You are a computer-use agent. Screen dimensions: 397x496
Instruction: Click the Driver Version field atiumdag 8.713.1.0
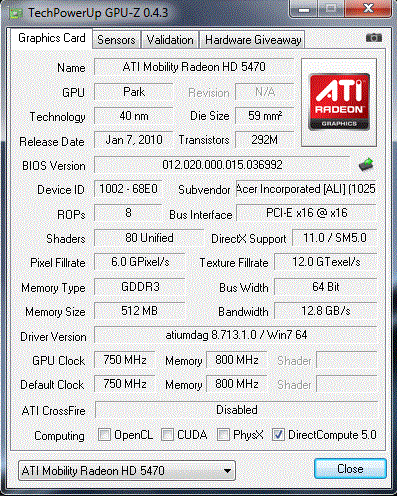[x=236, y=335]
